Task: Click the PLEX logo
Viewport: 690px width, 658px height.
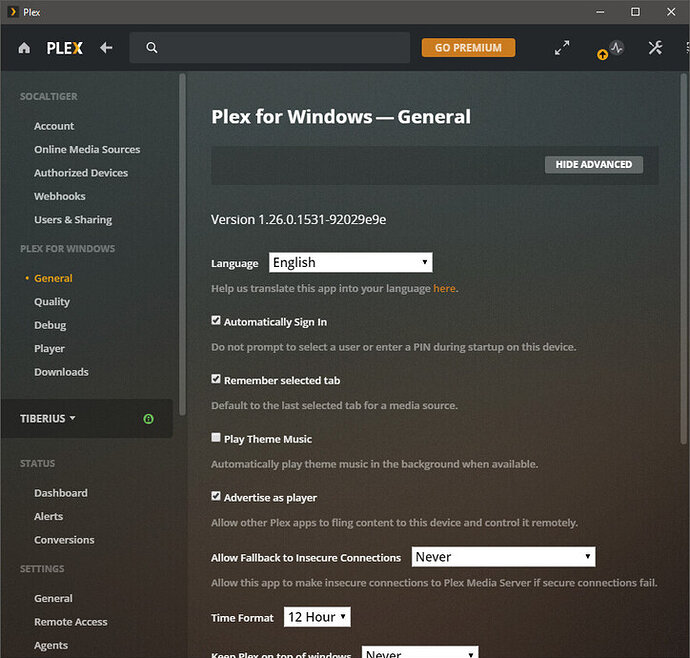Action: point(65,48)
